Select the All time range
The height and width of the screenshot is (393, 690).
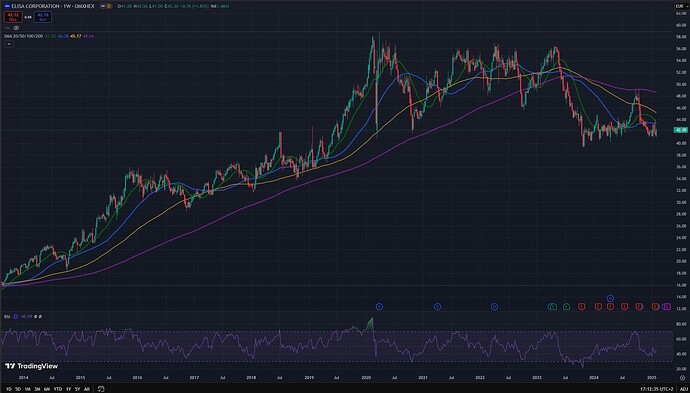point(87,389)
